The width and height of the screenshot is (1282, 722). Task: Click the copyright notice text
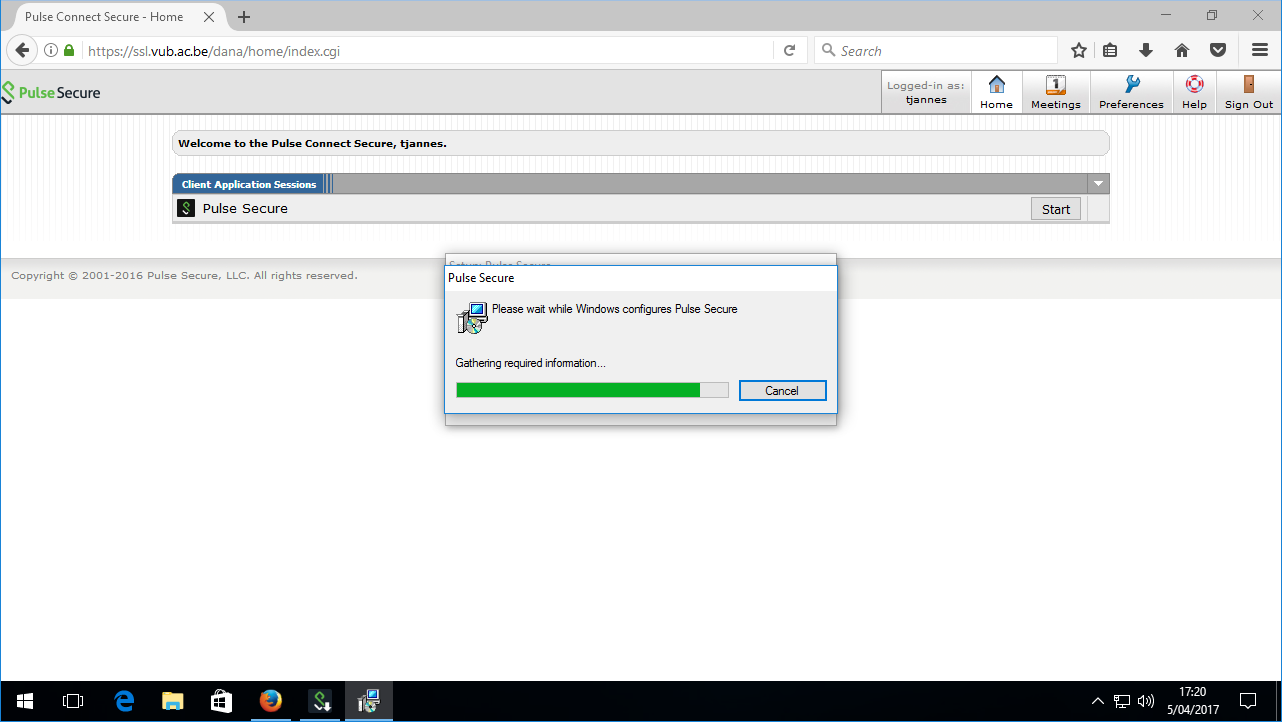pos(184,275)
